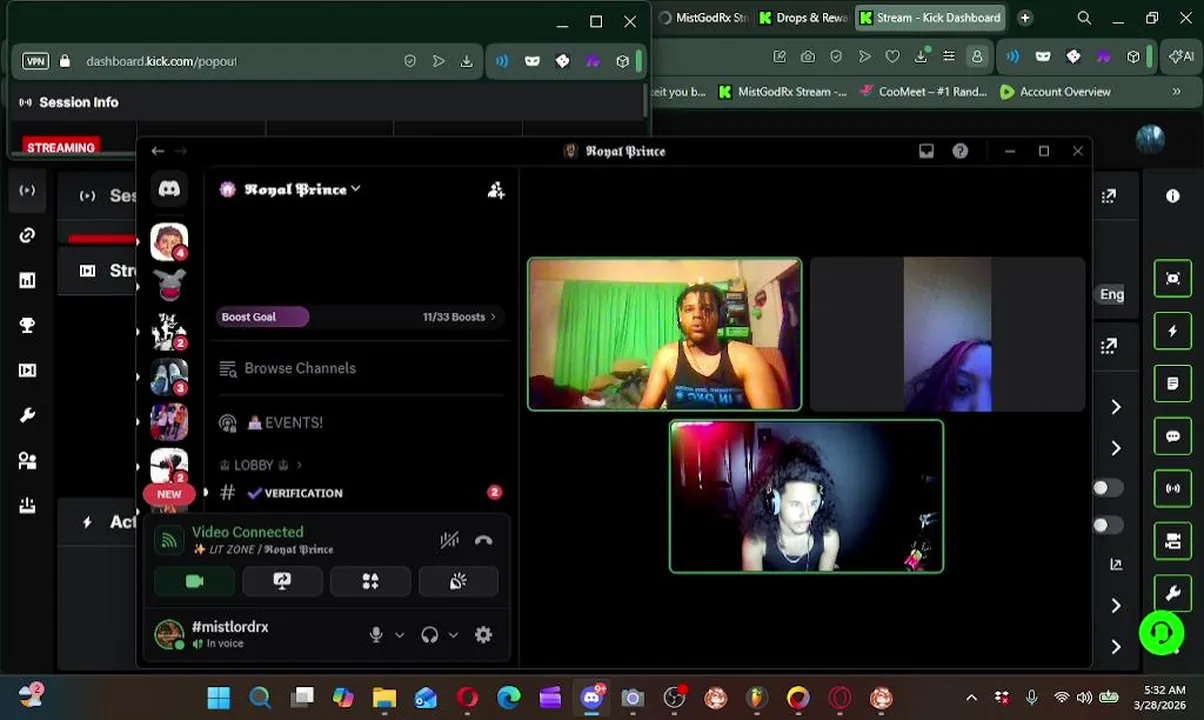Click dashboard.kick.com popout address field

pyautogui.click(x=161, y=61)
